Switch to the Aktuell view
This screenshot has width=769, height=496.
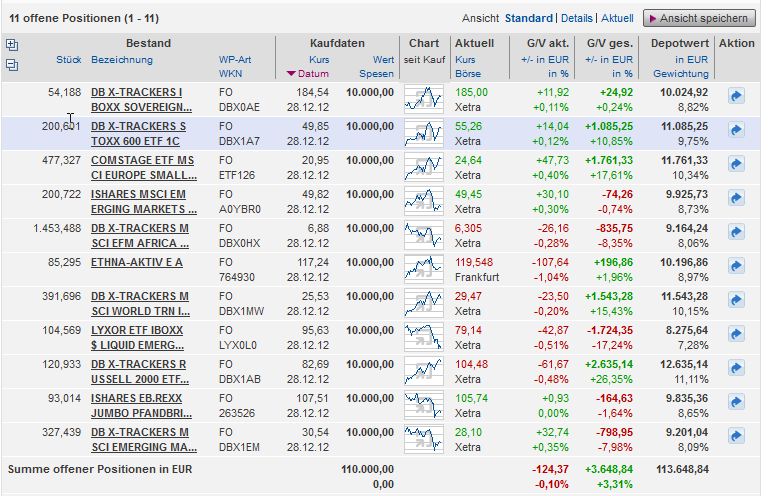(x=617, y=18)
